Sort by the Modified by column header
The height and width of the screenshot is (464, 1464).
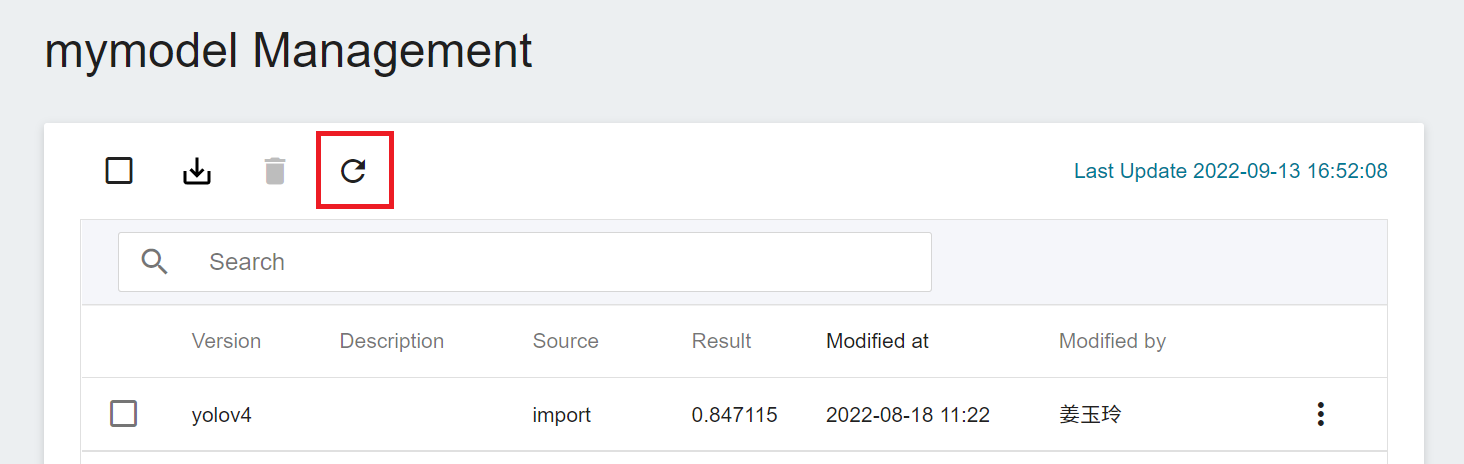coord(1112,341)
